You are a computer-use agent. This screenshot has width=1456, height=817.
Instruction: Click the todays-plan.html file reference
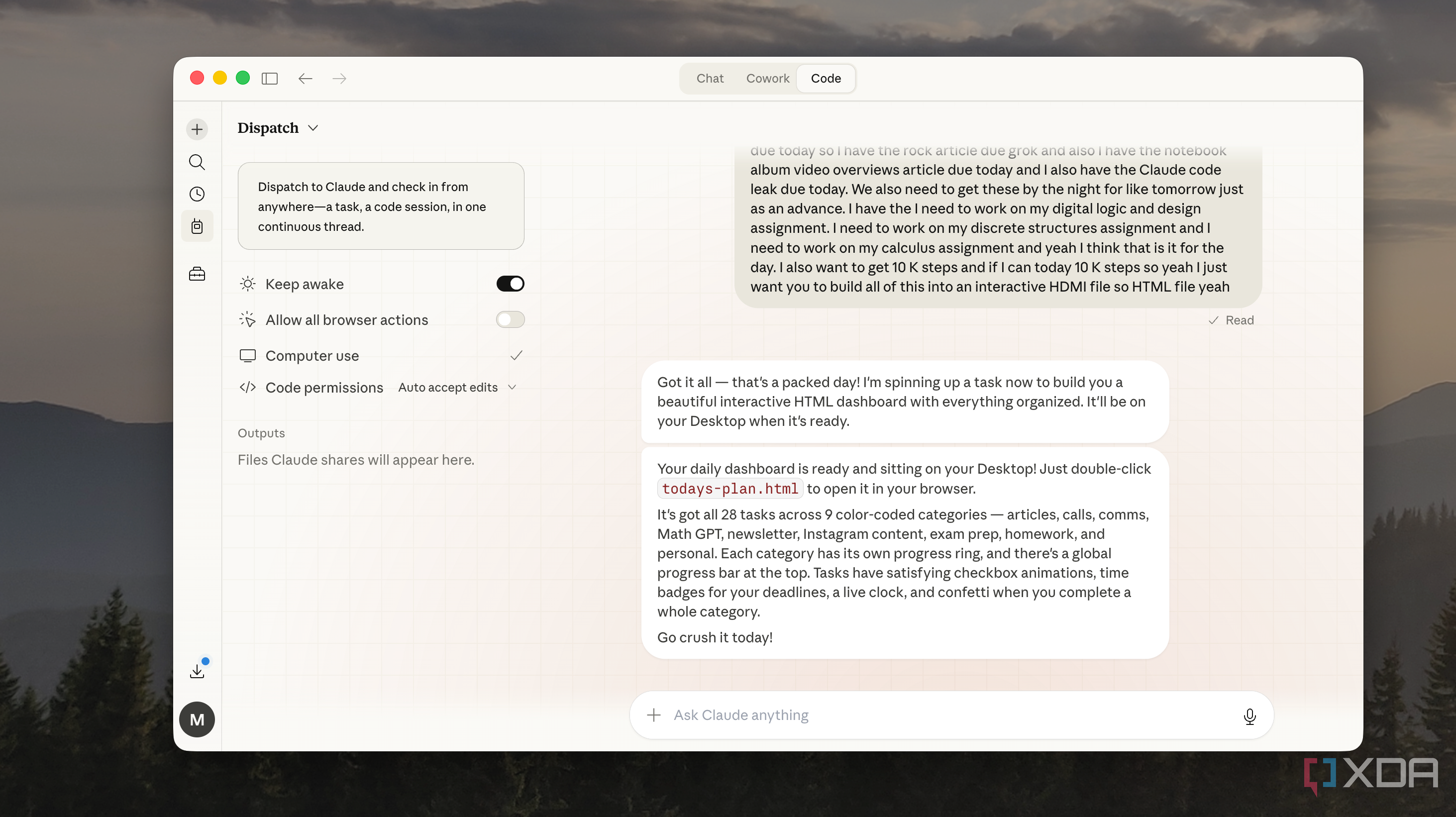coord(729,488)
